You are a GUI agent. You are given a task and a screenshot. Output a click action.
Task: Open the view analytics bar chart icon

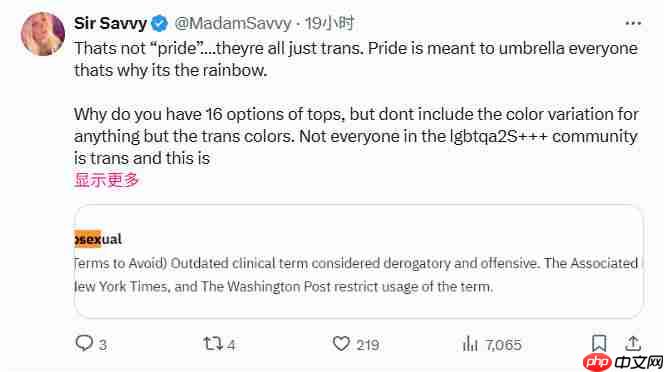(x=470, y=344)
